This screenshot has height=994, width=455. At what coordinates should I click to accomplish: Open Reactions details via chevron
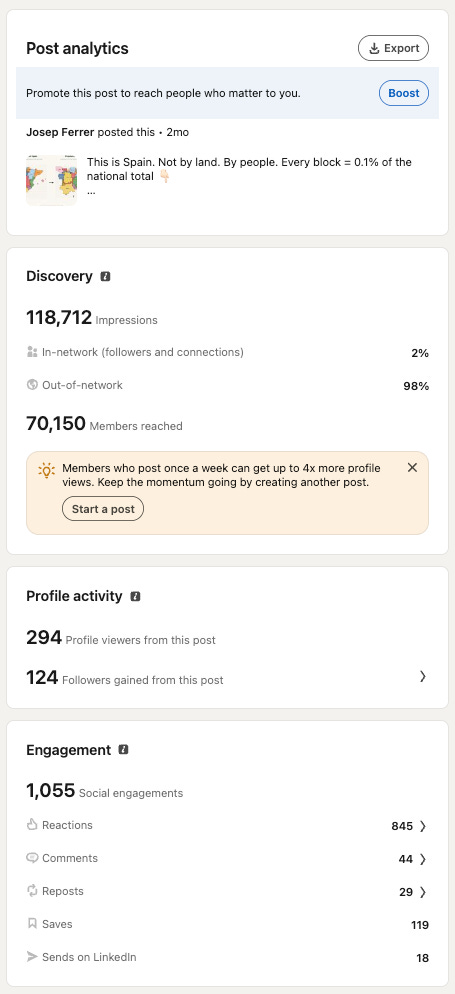pos(423,826)
